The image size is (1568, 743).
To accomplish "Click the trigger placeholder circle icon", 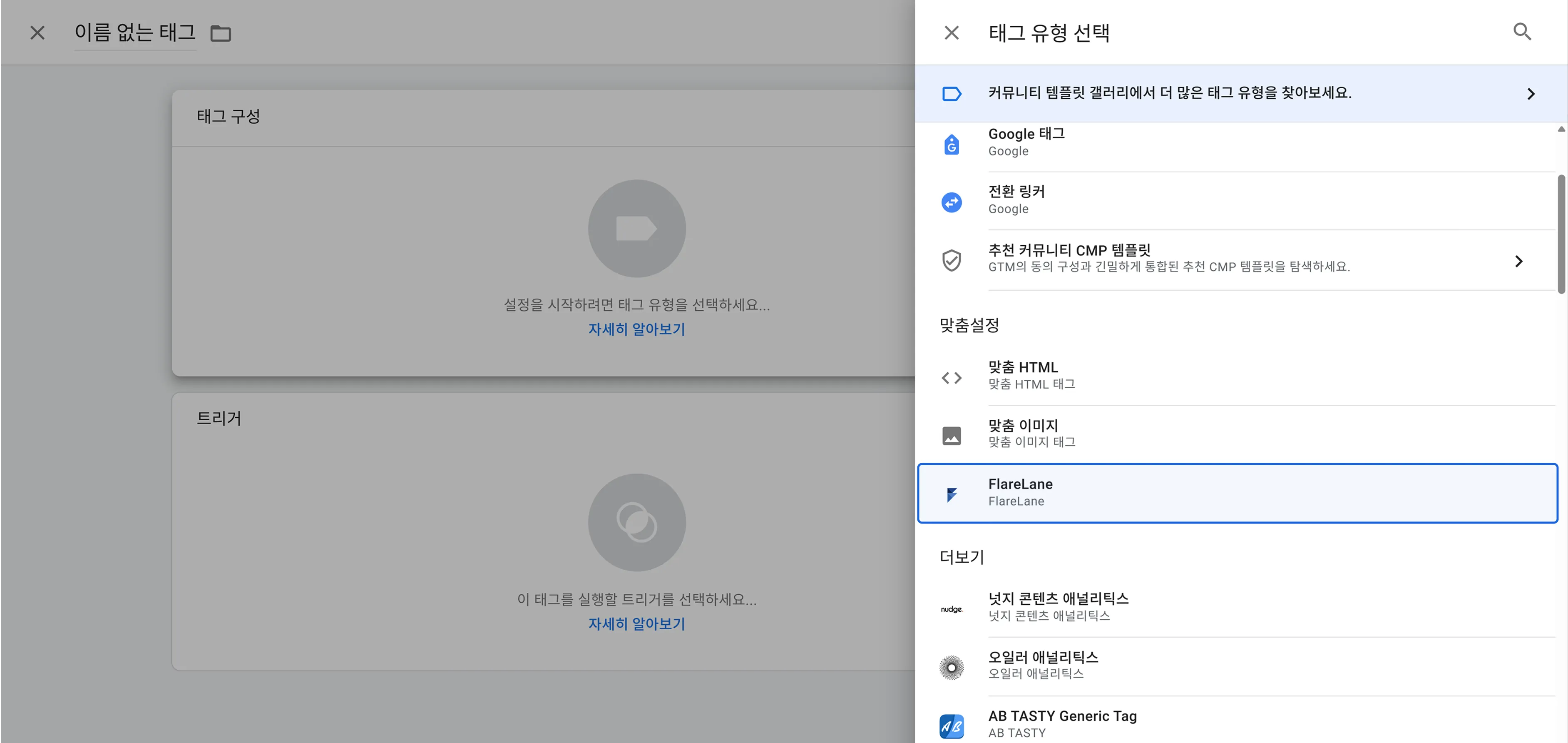I will [637, 523].
